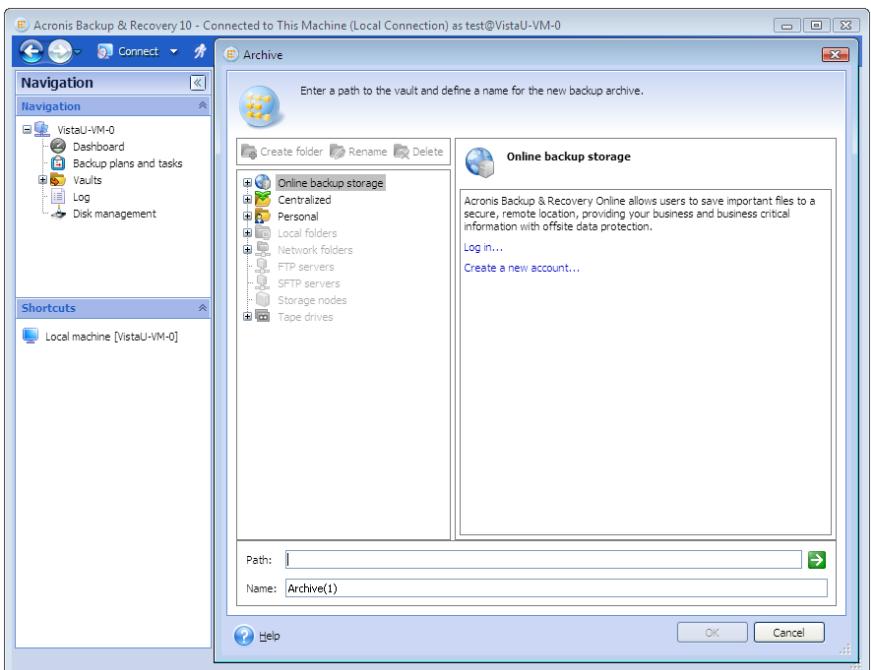This screenshot has width=871, height=670.
Task: Expand the Local folders node
Action: 248,233
